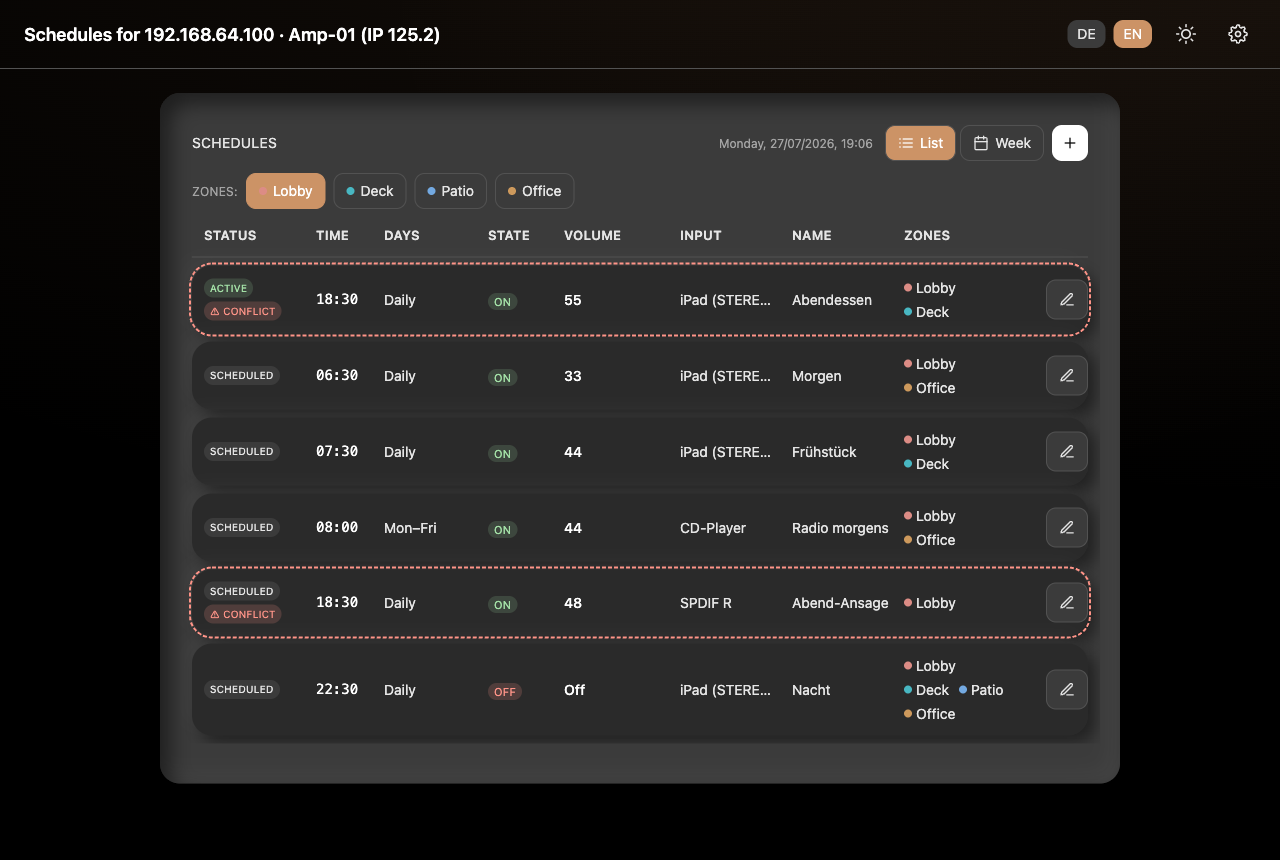Click the DAYS column header
This screenshot has width=1280, height=860.
(402, 236)
